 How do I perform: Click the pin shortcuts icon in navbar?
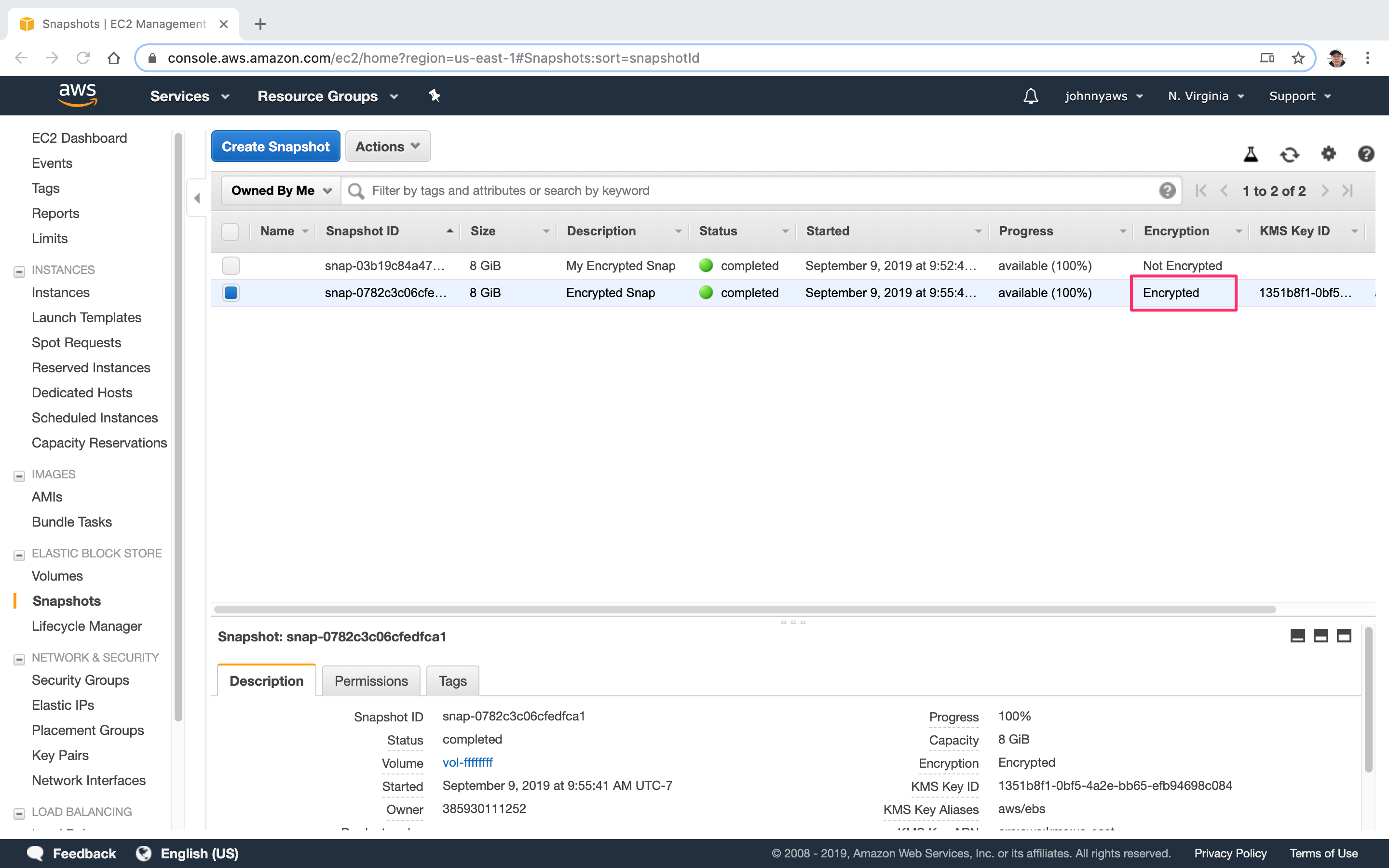click(435, 96)
